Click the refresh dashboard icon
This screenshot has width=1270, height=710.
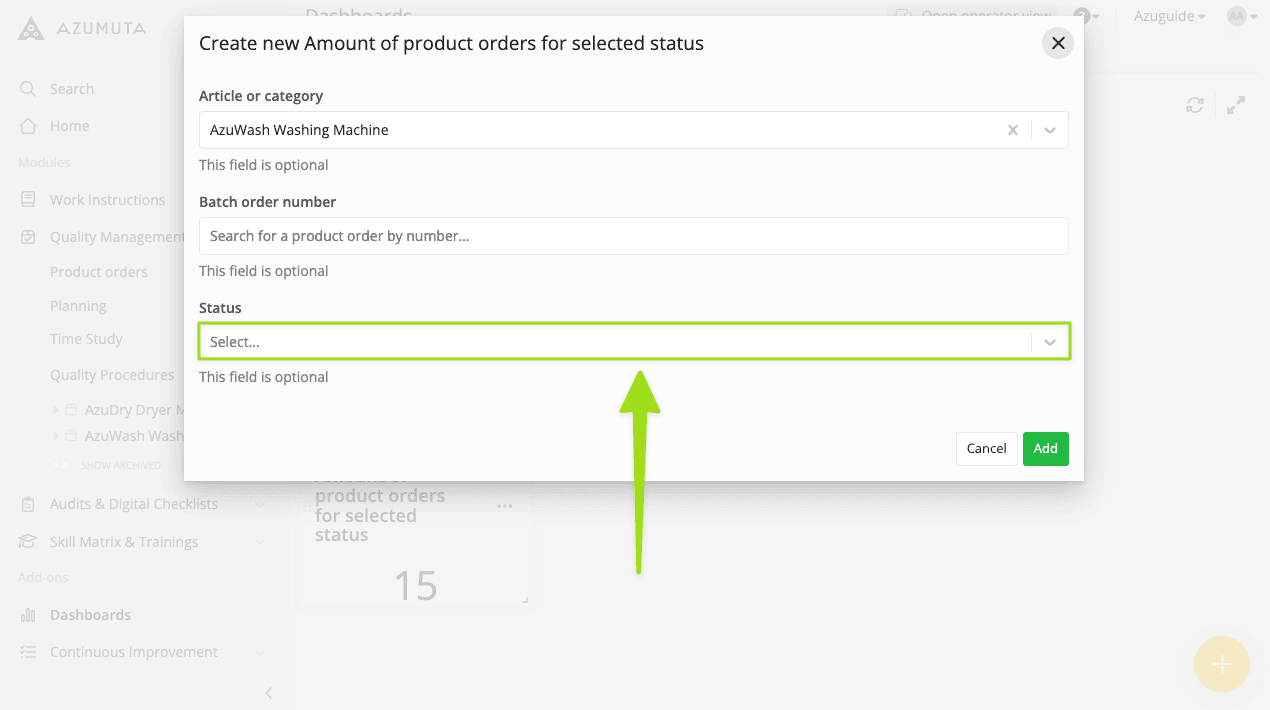click(x=1194, y=105)
